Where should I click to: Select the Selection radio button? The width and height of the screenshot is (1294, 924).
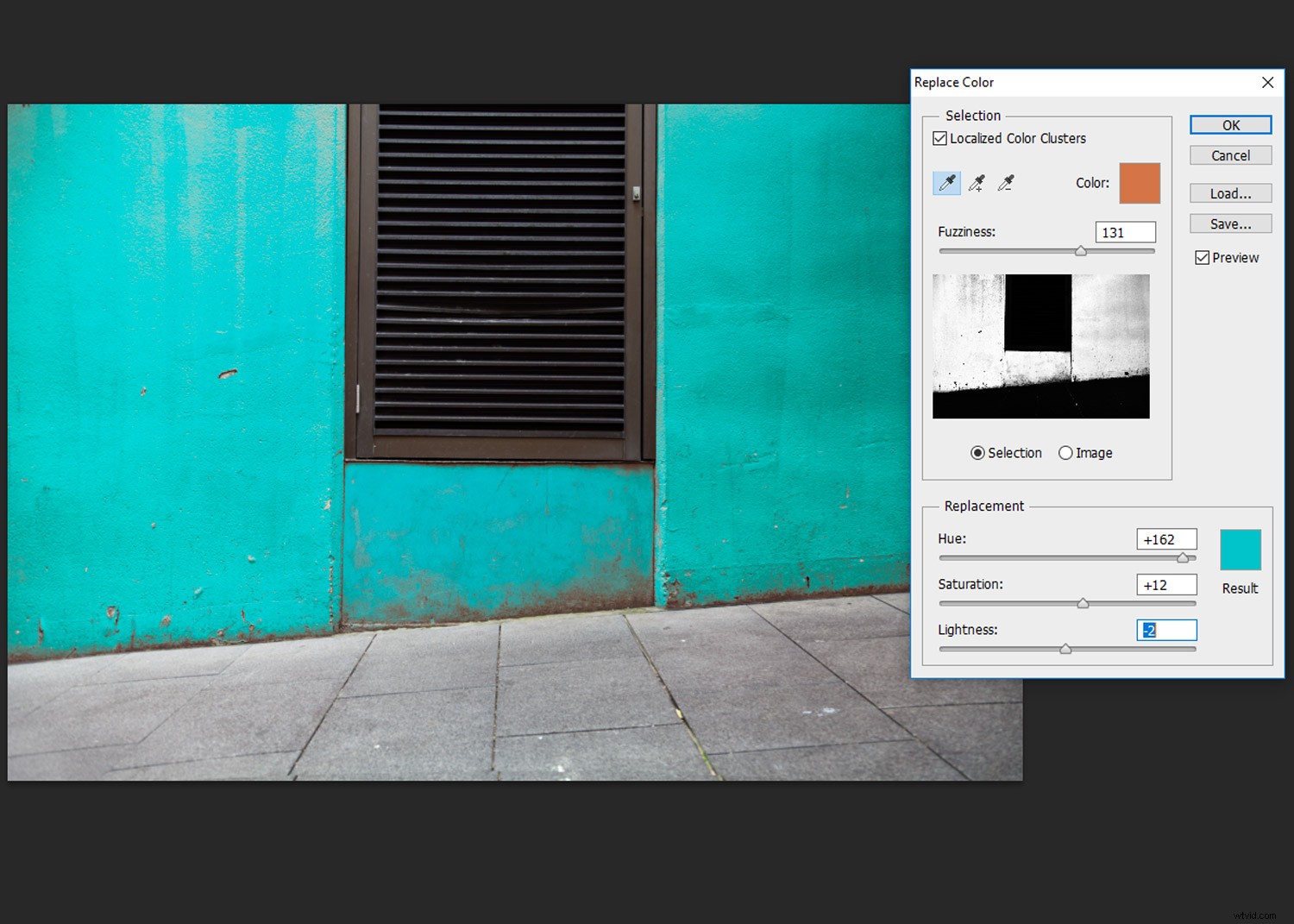coord(978,453)
